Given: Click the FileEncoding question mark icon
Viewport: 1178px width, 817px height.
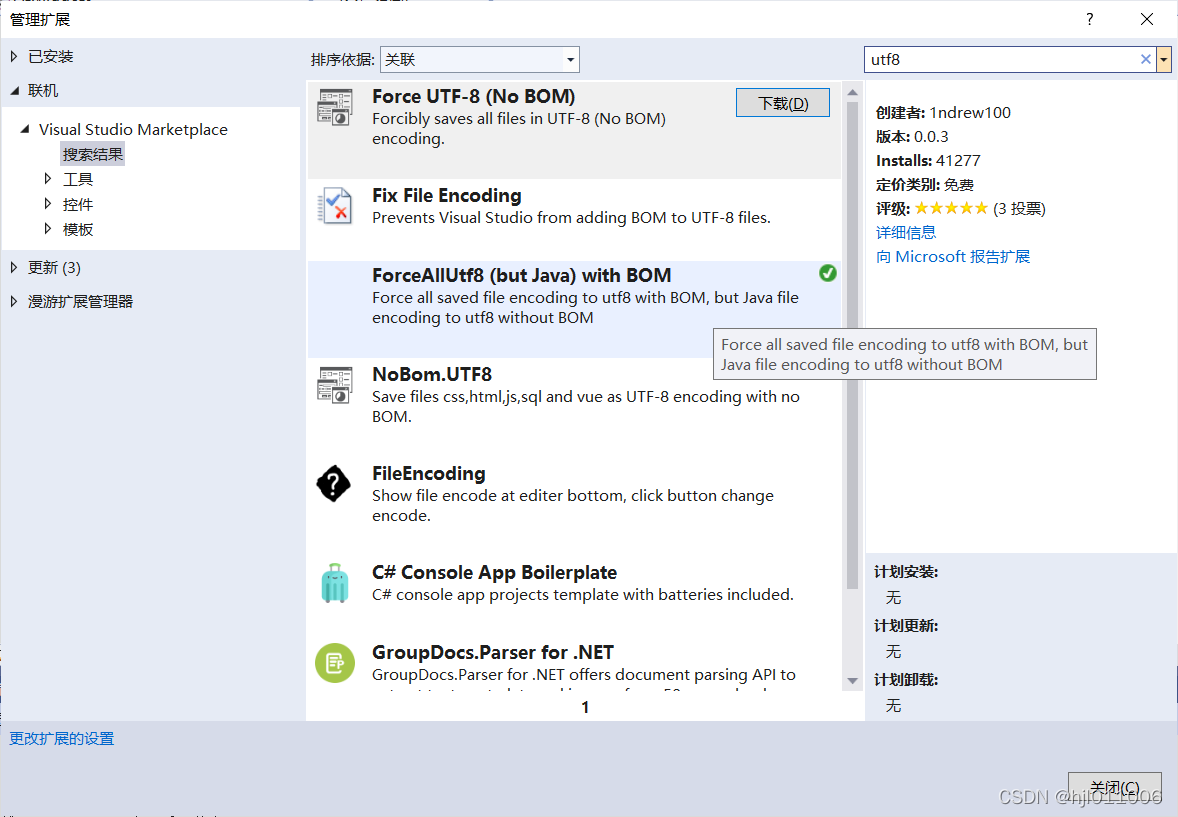Looking at the screenshot, I should (x=334, y=484).
